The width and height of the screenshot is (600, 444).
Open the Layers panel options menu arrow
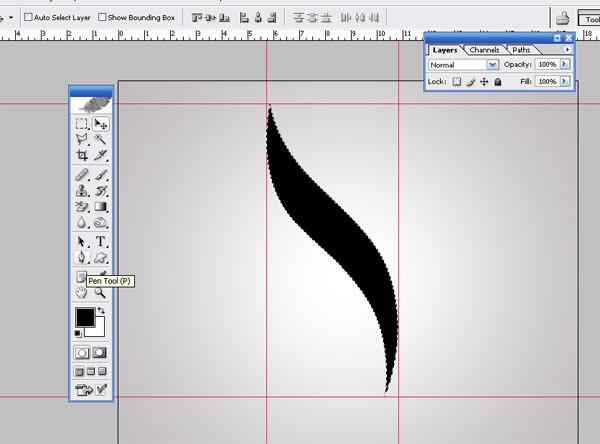(x=568, y=49)
